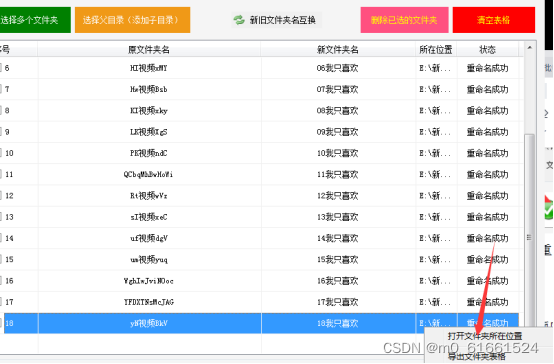This screenshot has width=554, height=364.
Task: Click the green swap arrows icon beside 新旧文件夹名互换
Action: tap(239, 20)
